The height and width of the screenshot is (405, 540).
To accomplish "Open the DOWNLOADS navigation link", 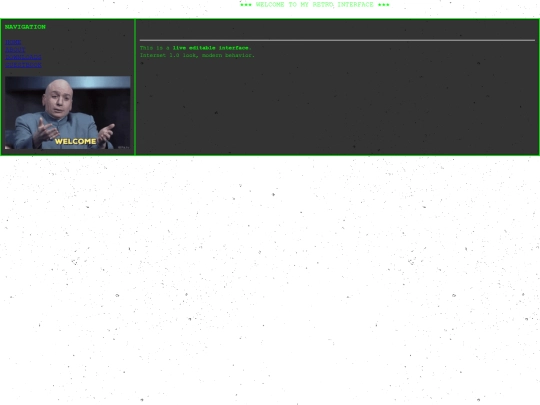I will click(23, 57).
